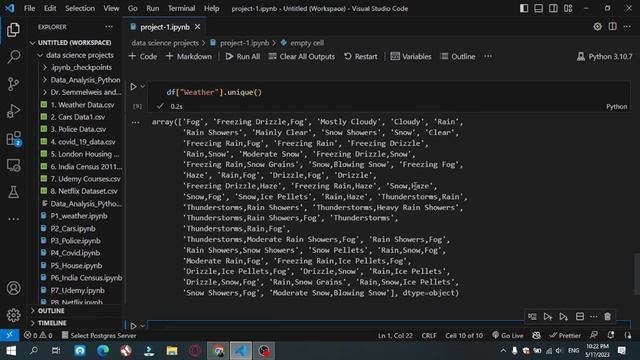Open the Search view in activity bar
Viewport: 640px width, 360px height.
(x=13, y=57)
